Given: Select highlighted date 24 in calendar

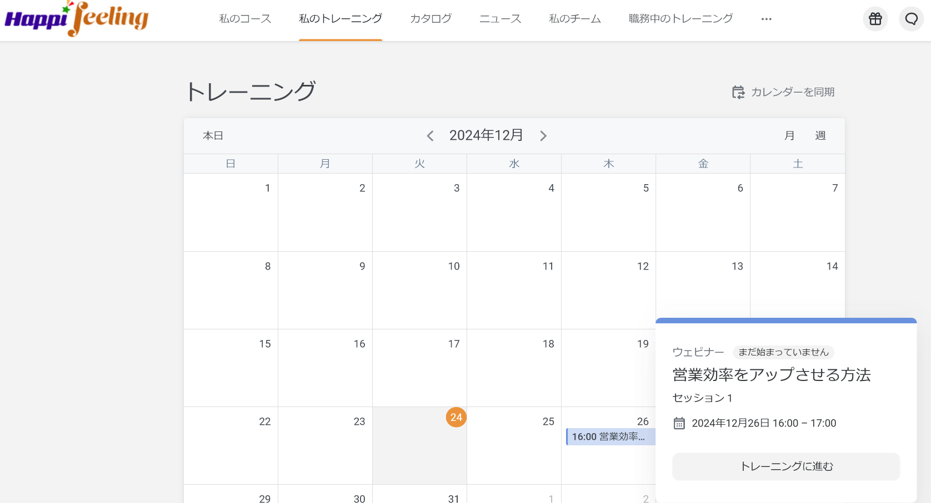Looking at the screenshot, I should (456, 417).
